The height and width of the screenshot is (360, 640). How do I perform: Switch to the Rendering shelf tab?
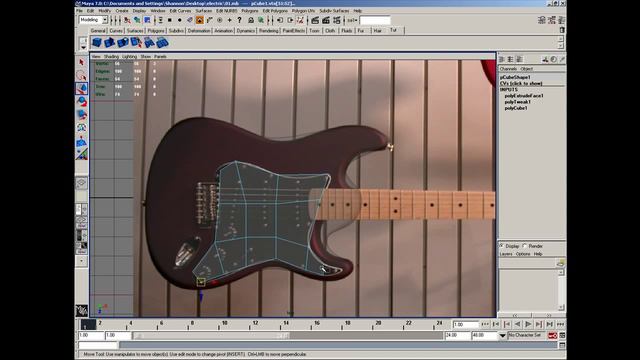click(268, 31)
